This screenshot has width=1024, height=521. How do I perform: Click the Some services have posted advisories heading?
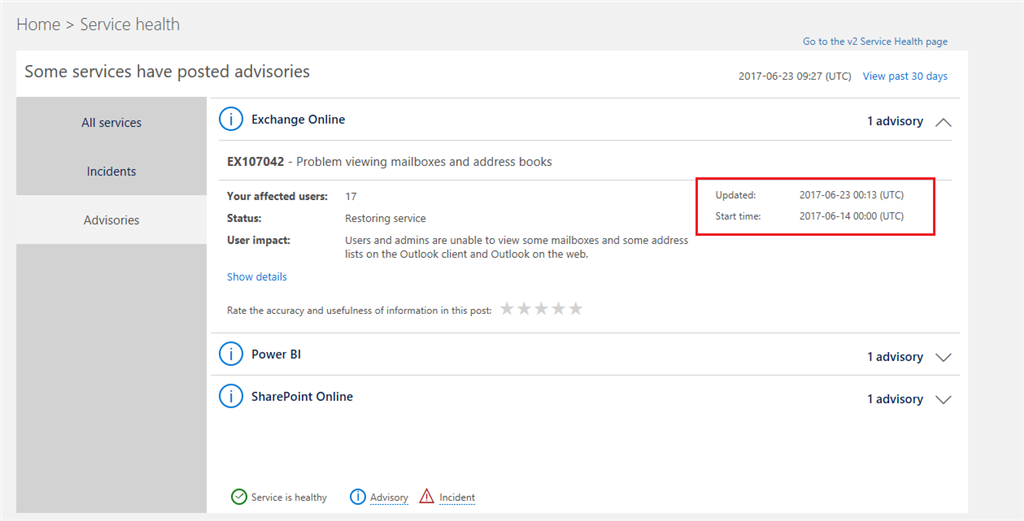pyautogui.click(x=167, y=71)
